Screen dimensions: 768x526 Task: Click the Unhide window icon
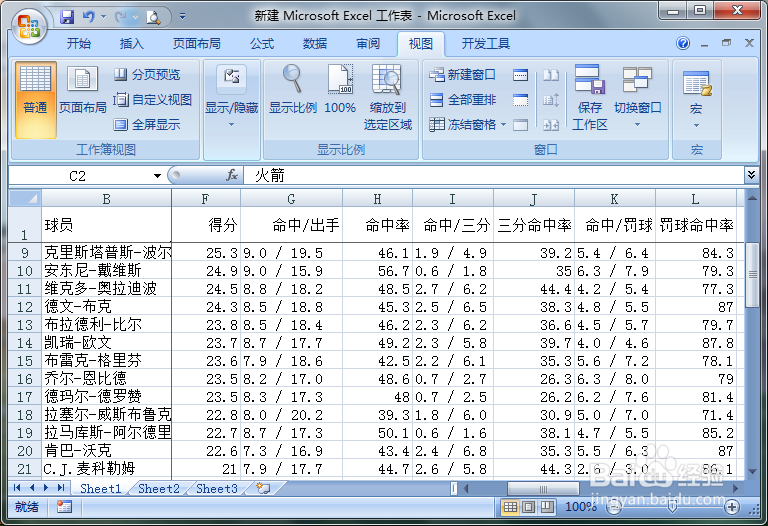pyautogui.click(x=520, y=125)
